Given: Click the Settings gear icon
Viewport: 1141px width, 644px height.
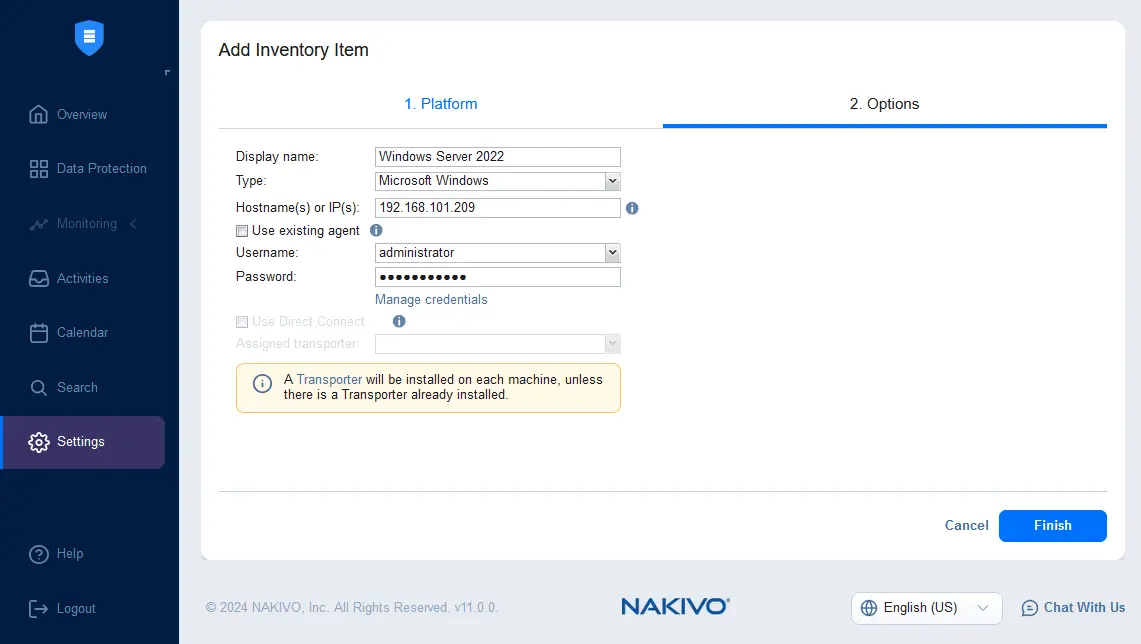Looking at the screenshot, I should 39,442.
